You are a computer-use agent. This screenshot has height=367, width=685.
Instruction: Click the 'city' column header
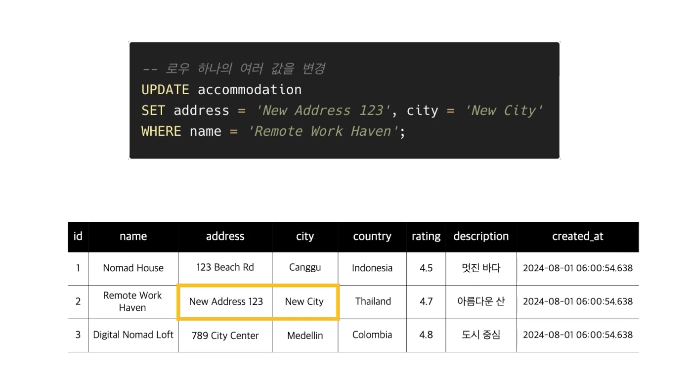tap(305, 236)
